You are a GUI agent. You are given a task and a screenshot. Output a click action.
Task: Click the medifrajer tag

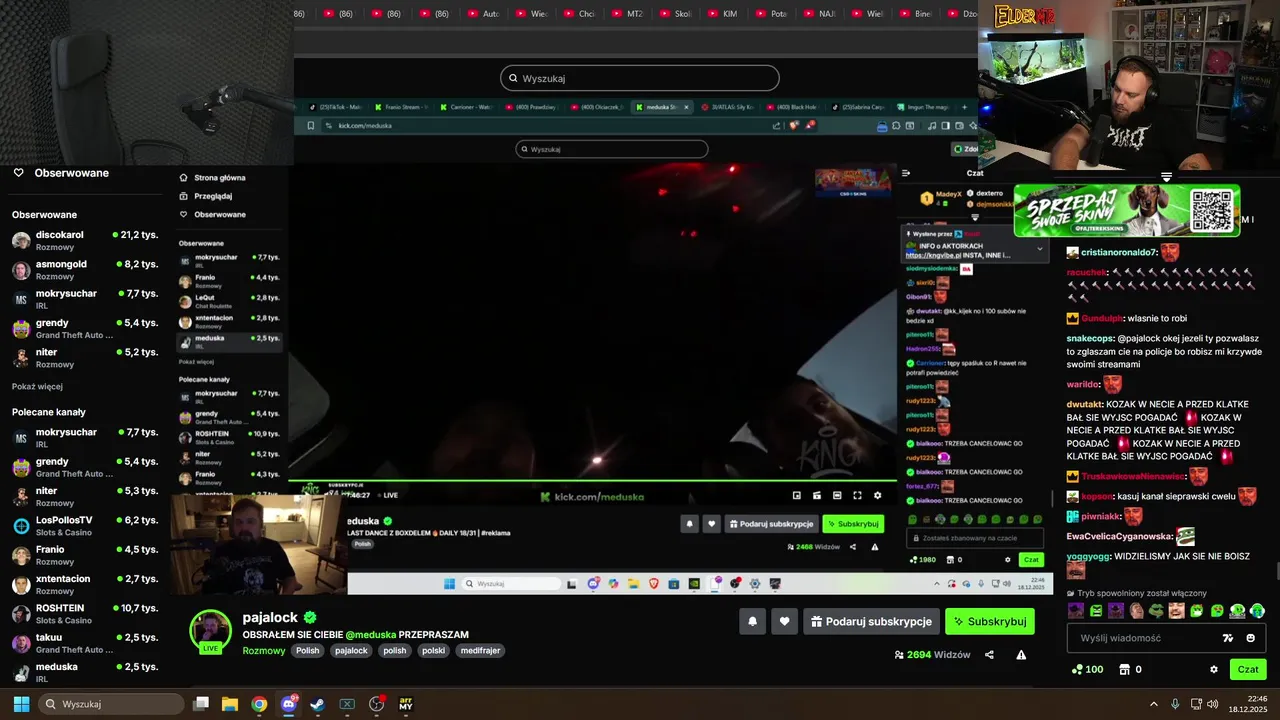[481, 651]
